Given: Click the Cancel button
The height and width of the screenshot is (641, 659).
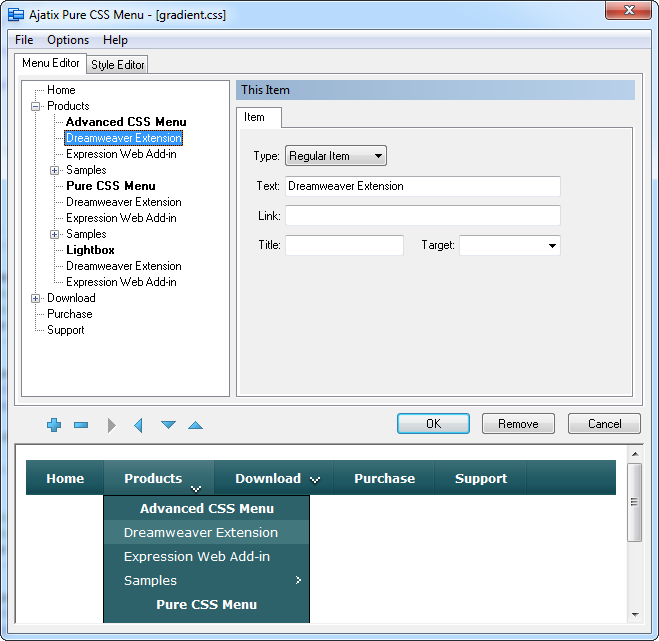Looking at the screenshot, I should (x=604, y=423).
